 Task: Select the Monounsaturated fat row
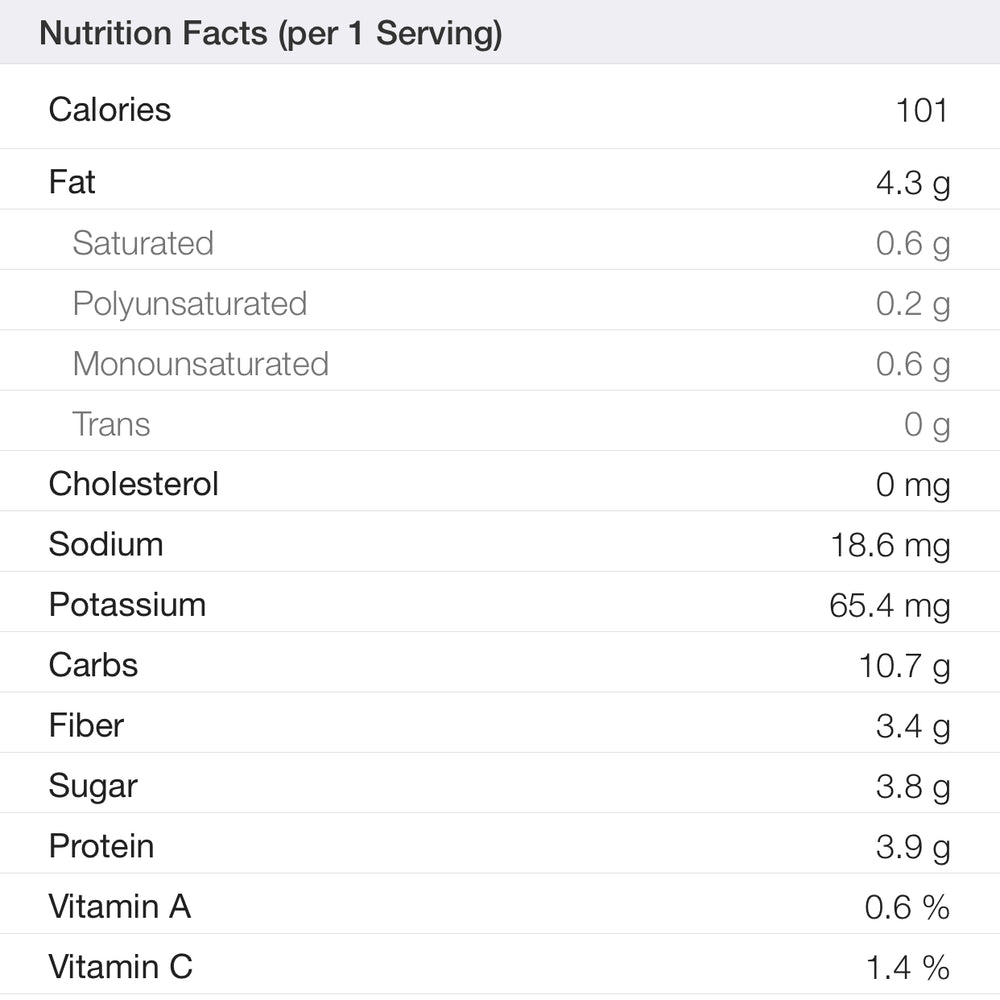200,363
